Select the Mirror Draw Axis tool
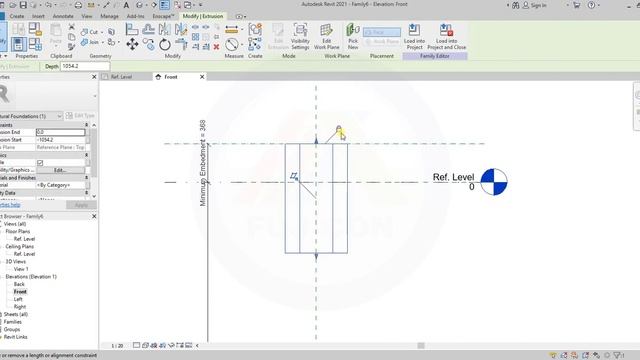The width and height of the screenshot is (640, 360). click(181, 29)
